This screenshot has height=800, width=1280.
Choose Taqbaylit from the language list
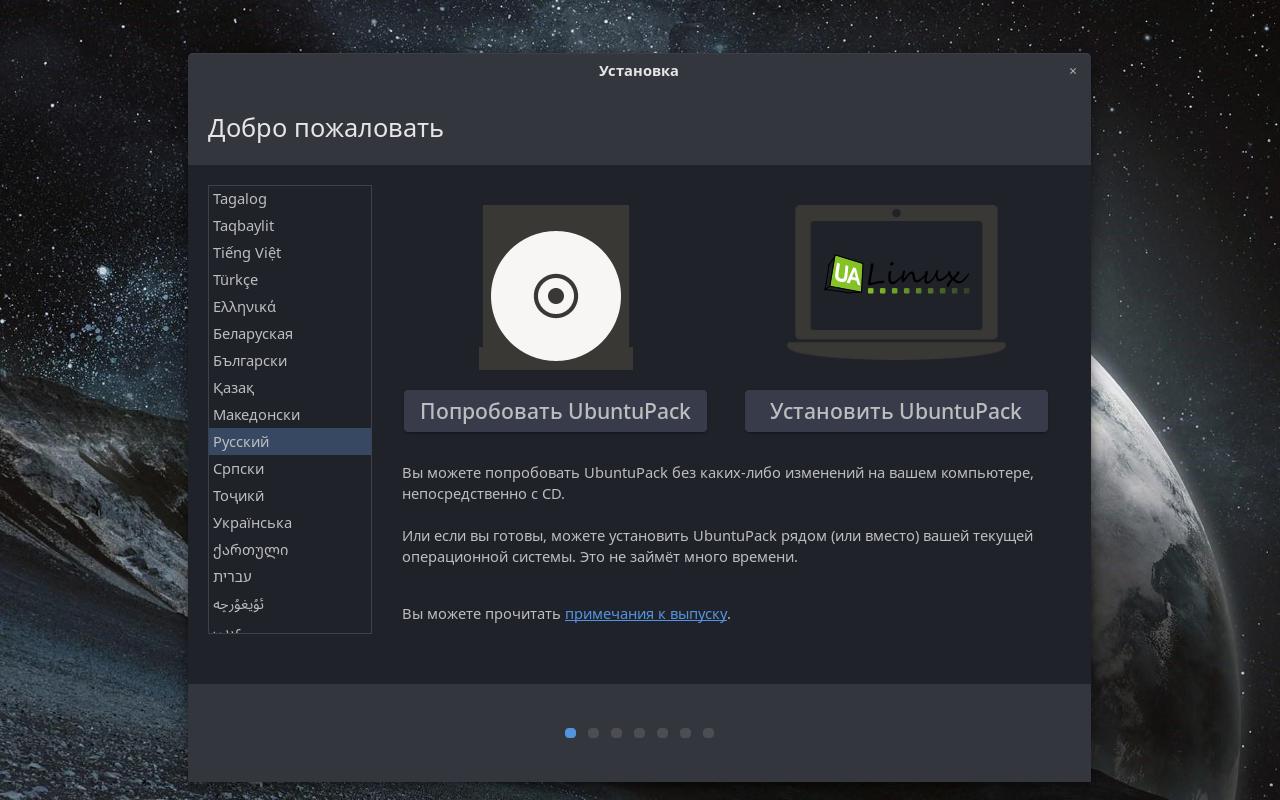[x=290, y=226]
